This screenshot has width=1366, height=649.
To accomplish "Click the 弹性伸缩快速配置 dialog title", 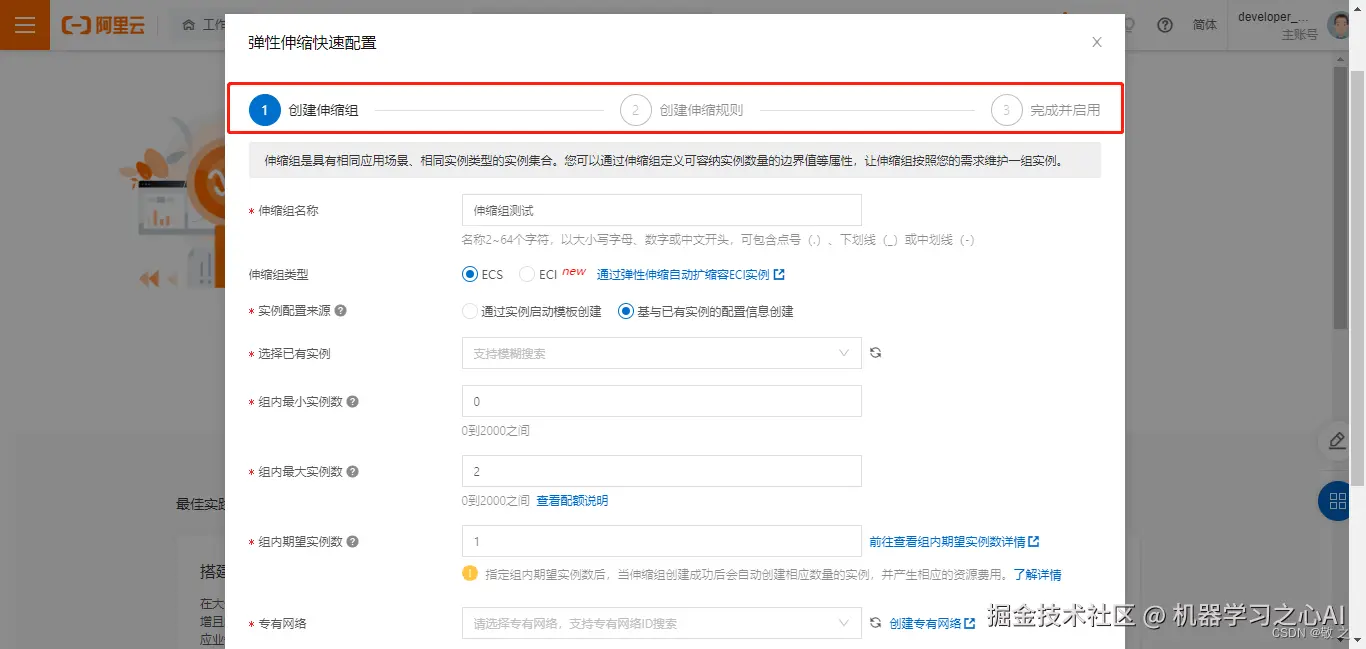I will coord(312,42).
